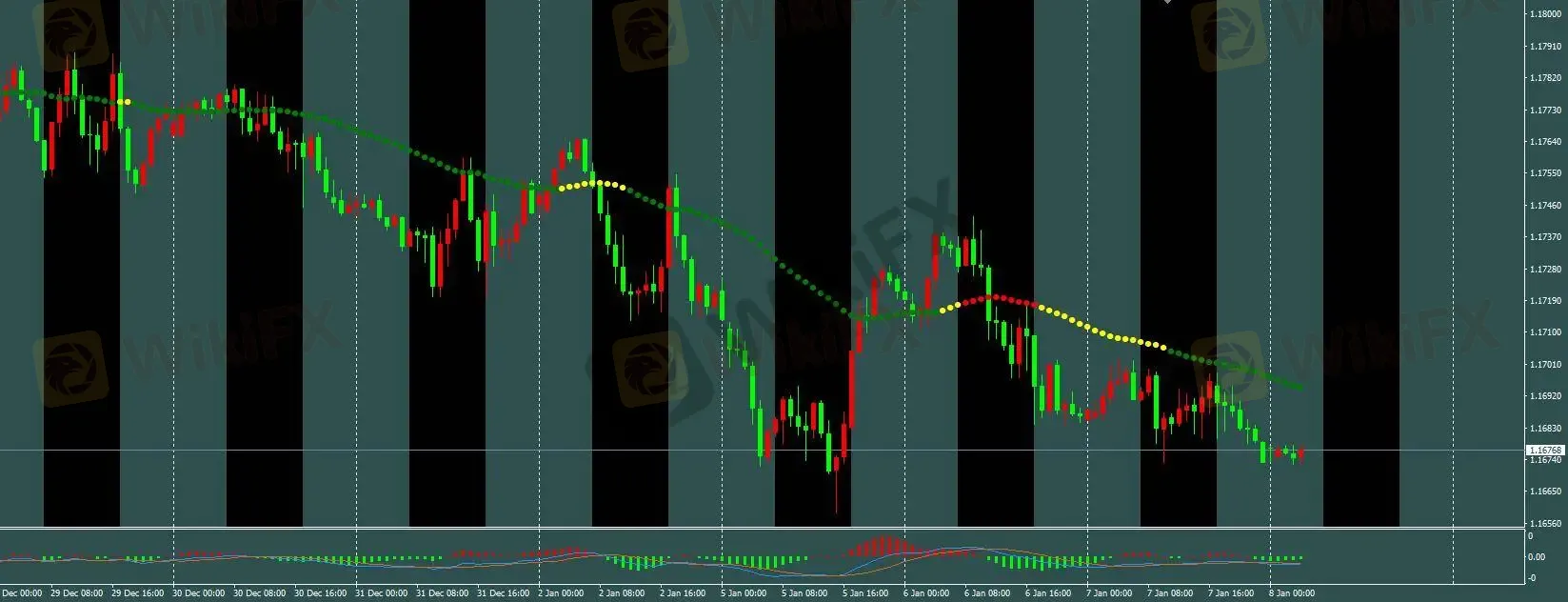This screenshot has width=1568, height=602.
Task: Select the 1.18000 price axis label
Action: [1544, 14]
